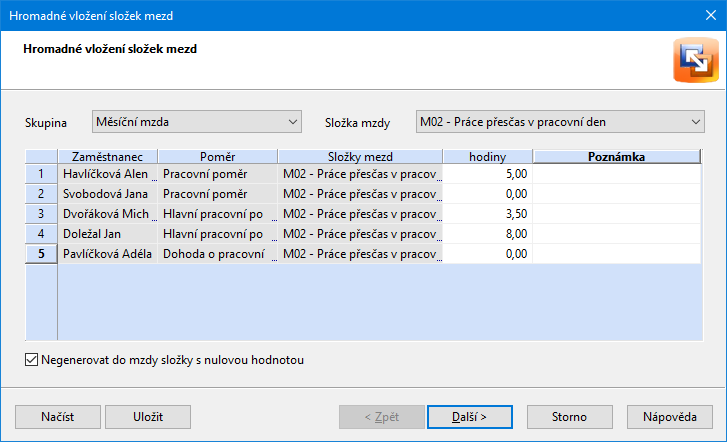This screenshot has width=727, height=442.
Task: Open ellipsis in row 2 Složky mezd cell
Action: click(x=439, y=200)
